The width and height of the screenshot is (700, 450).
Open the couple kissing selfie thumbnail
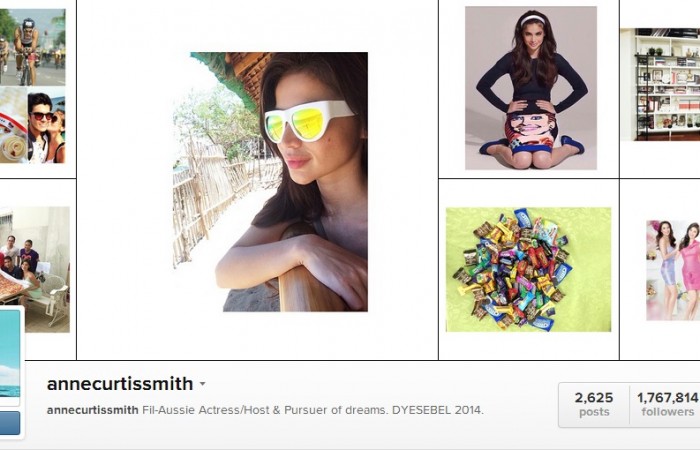[46, 127]
